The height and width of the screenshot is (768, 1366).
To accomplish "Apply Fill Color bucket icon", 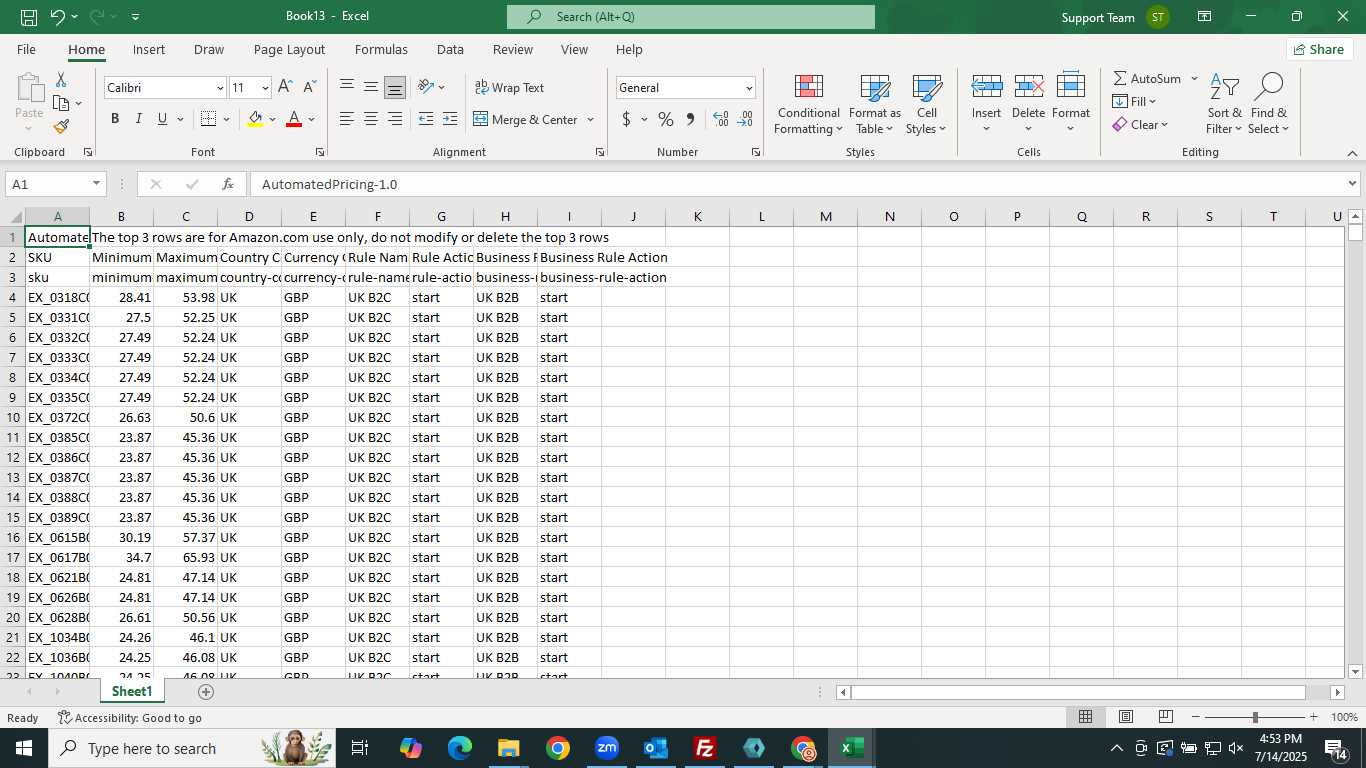I will 255,119.
